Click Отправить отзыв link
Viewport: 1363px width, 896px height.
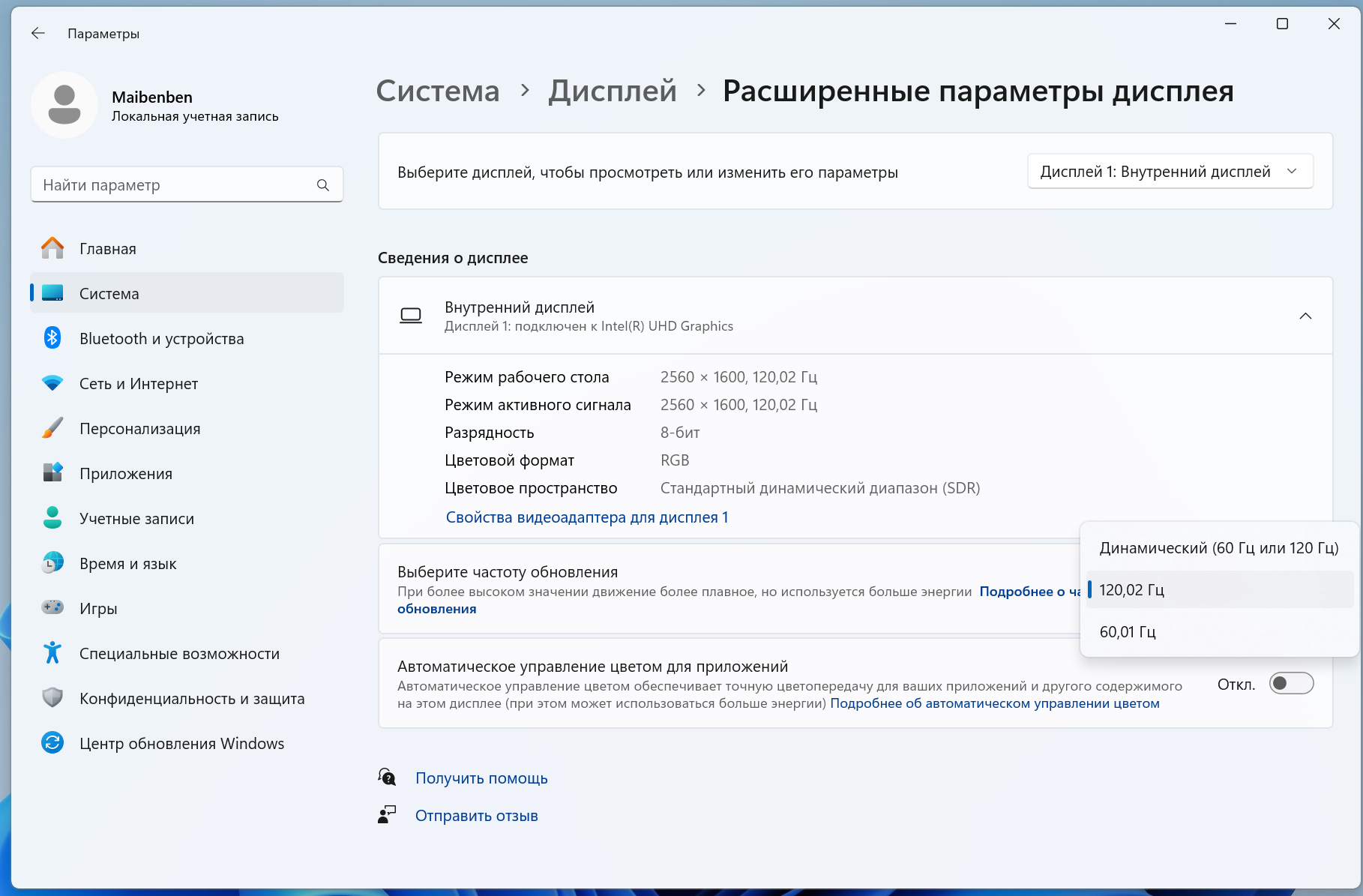(x=477, y=816)
